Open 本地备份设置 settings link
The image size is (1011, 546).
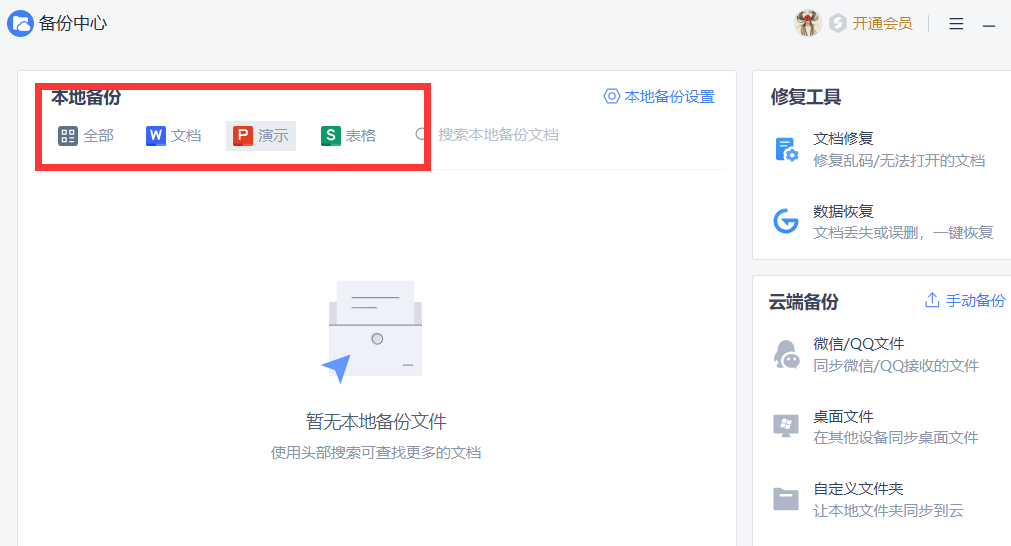click(x=669, y=97)
